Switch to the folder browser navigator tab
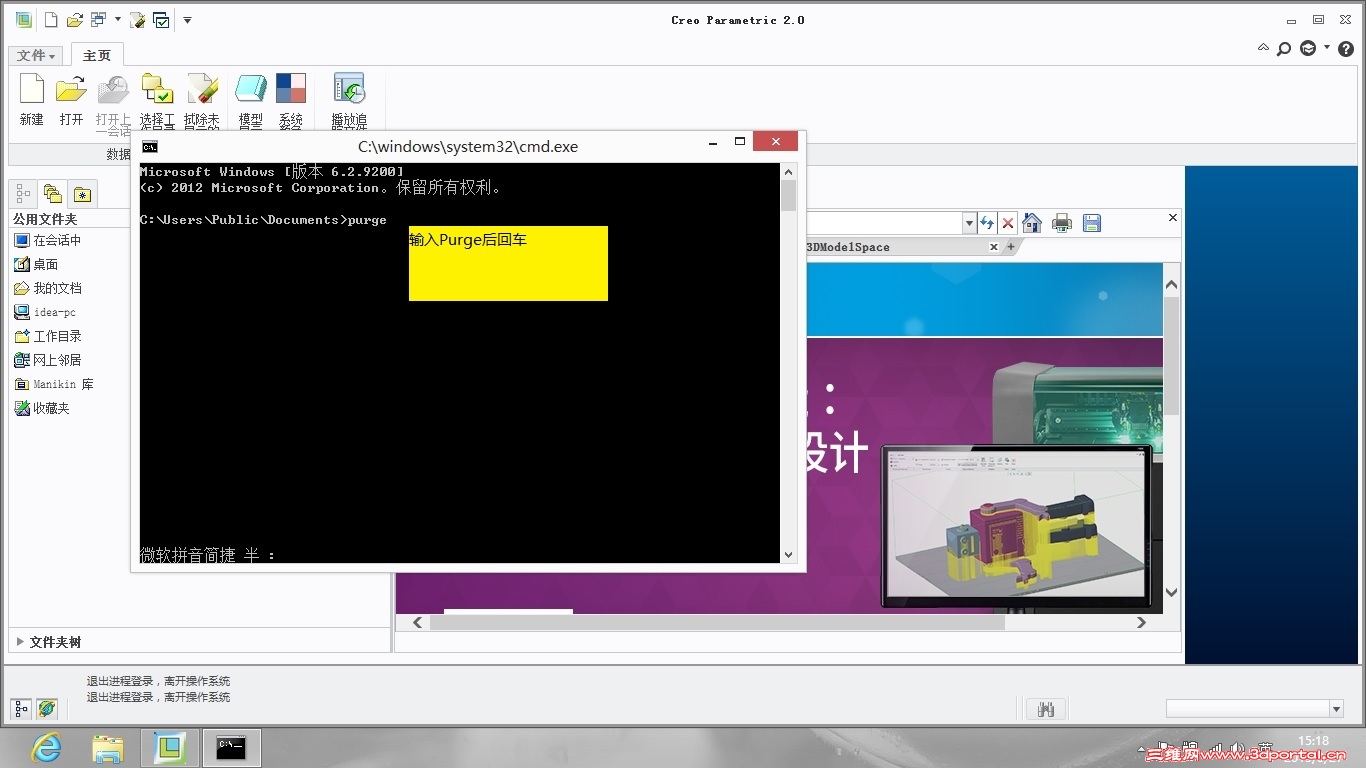This screenshot has height=768, width=1366. [x=52, y=194]
